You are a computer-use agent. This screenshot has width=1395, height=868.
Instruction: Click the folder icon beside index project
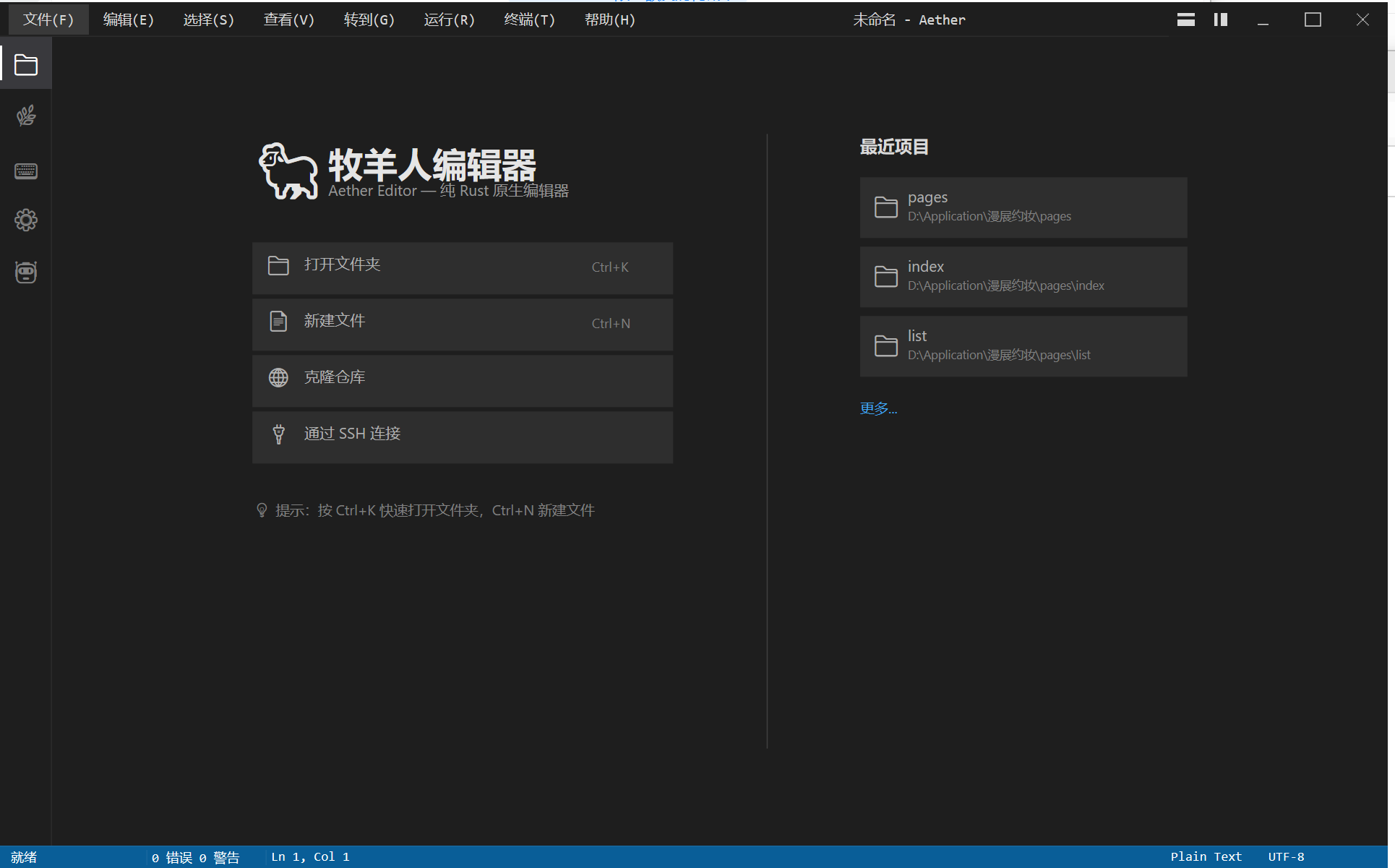click(x=886, y=276)
